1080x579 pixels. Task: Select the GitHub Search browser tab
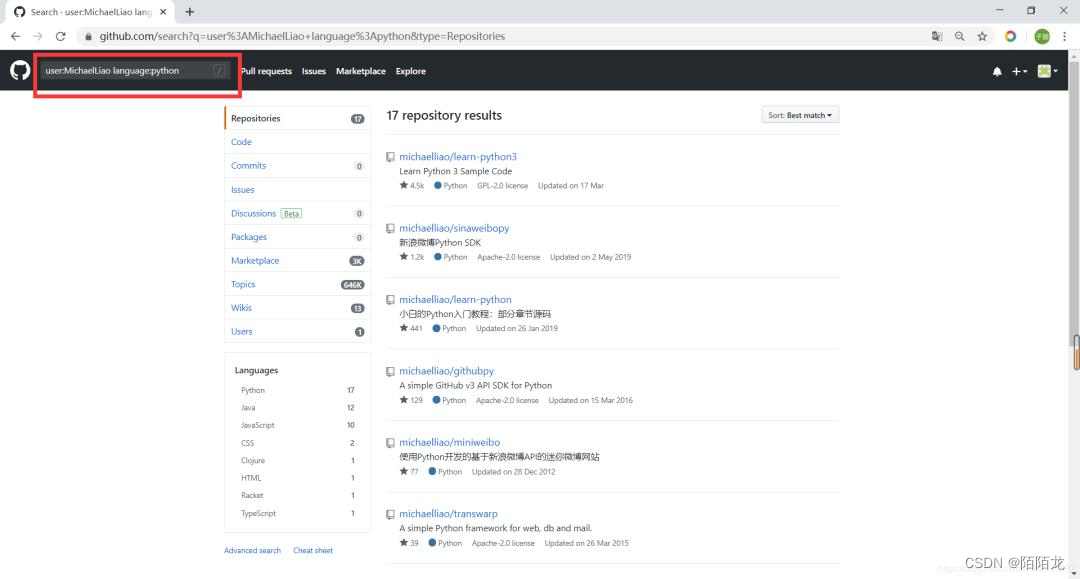90,12
